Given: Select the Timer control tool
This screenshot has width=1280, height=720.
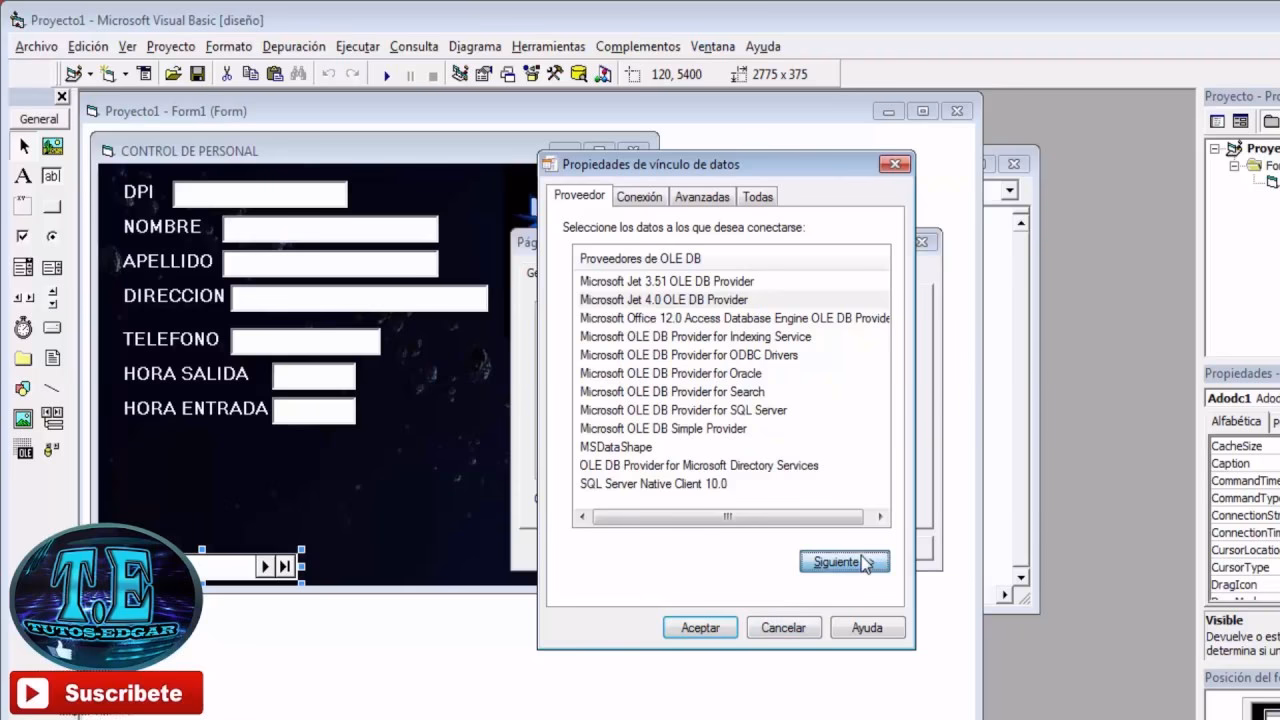Looking at the screenshot, I should coord(24,328).
